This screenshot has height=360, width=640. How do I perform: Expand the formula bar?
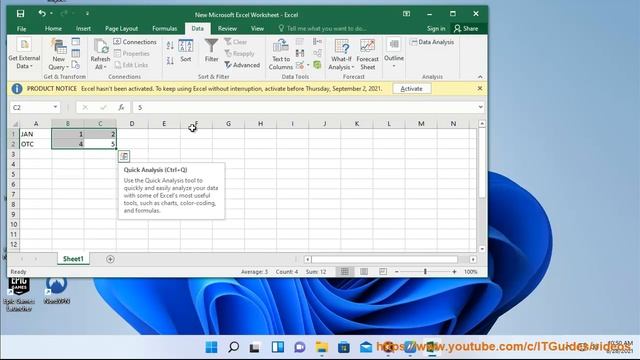click(x=480, y=107)
